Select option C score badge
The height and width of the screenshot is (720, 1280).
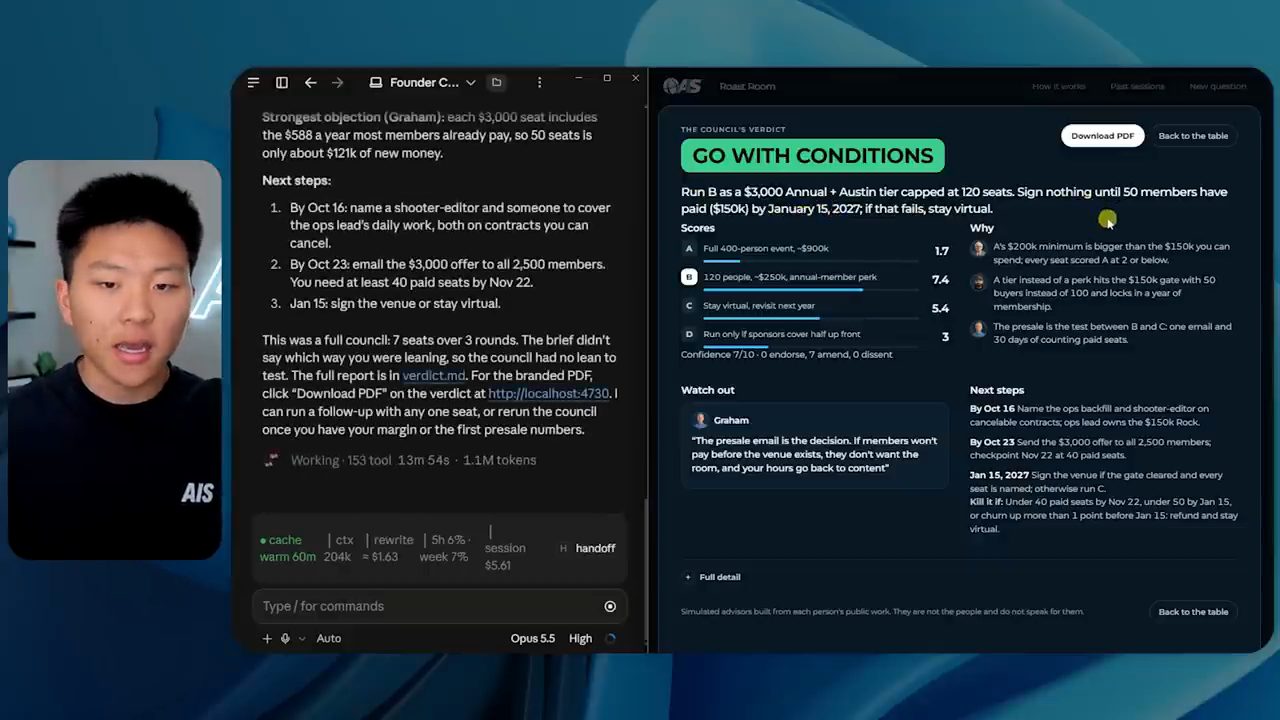tap(688, 306)
